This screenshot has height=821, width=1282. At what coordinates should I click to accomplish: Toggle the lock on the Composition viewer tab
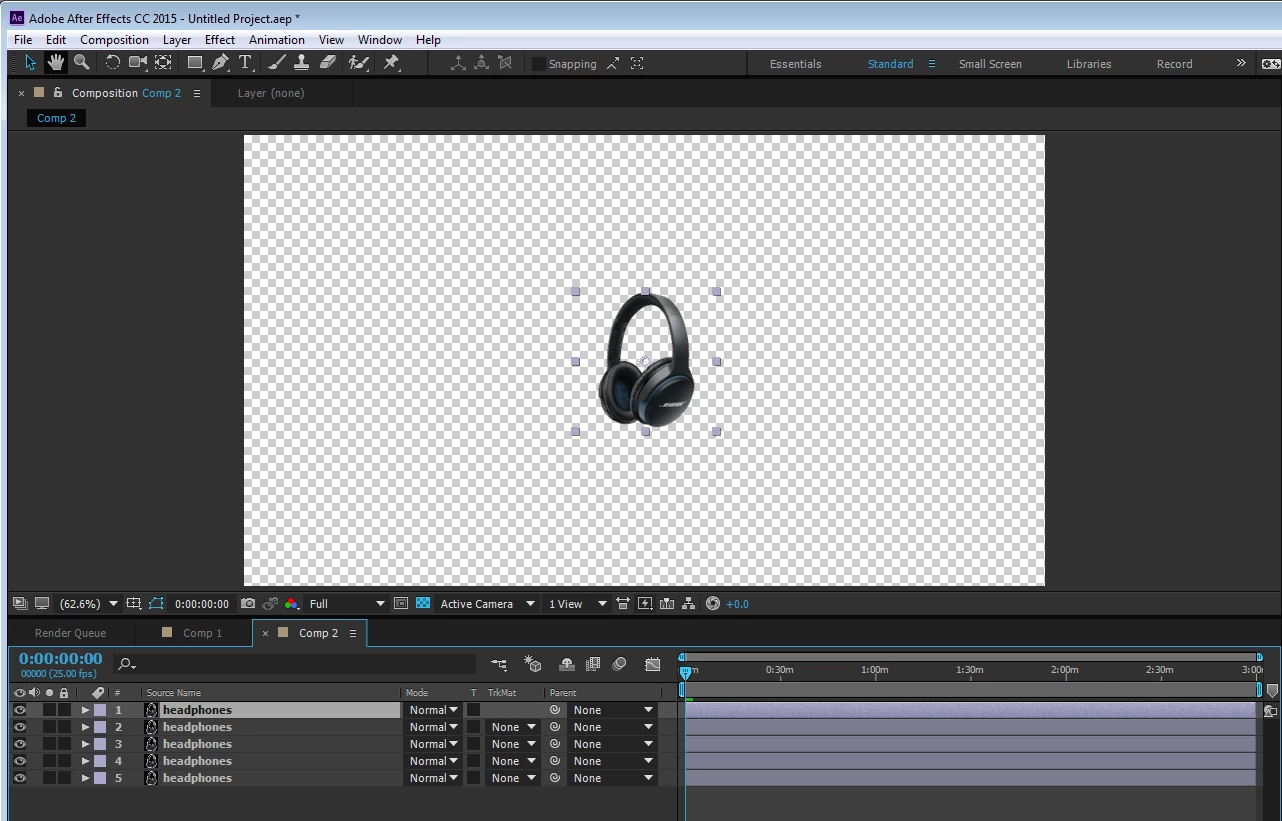click(x=58, y=93)
